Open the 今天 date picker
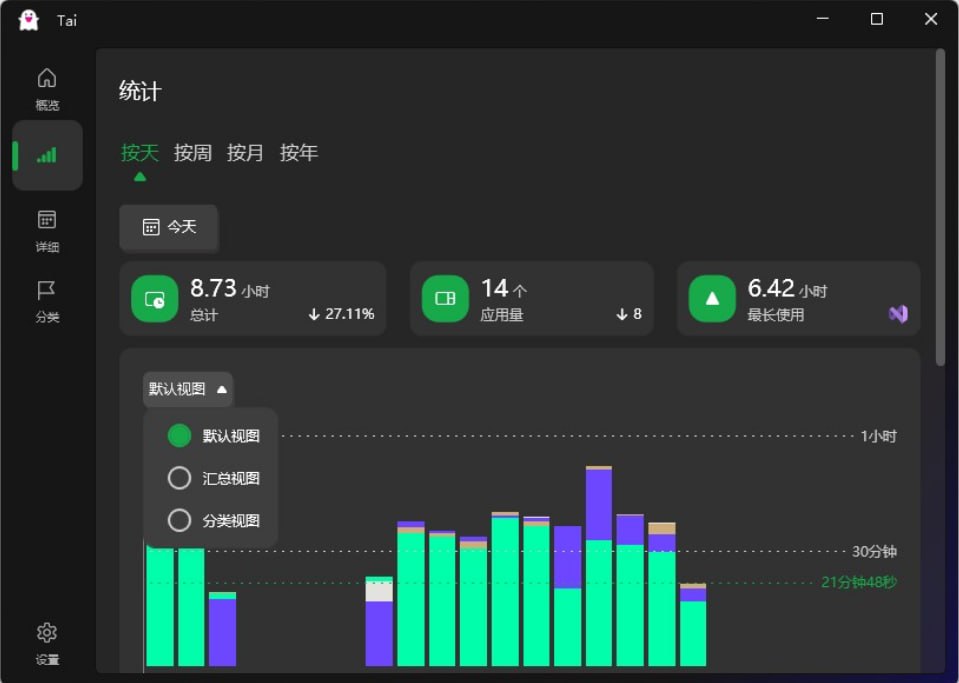This screenshot has height=683, width=959. (x=169, y=227)
